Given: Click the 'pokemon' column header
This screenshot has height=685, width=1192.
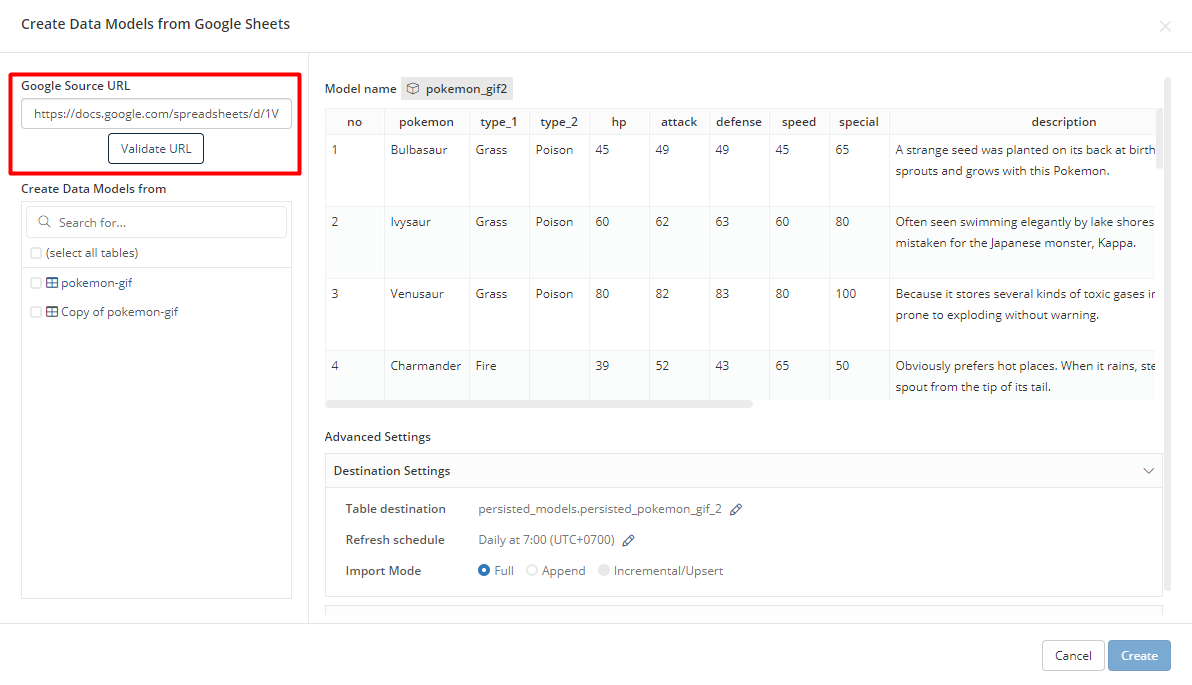Looking at the screenshot, I should point(426,122).
